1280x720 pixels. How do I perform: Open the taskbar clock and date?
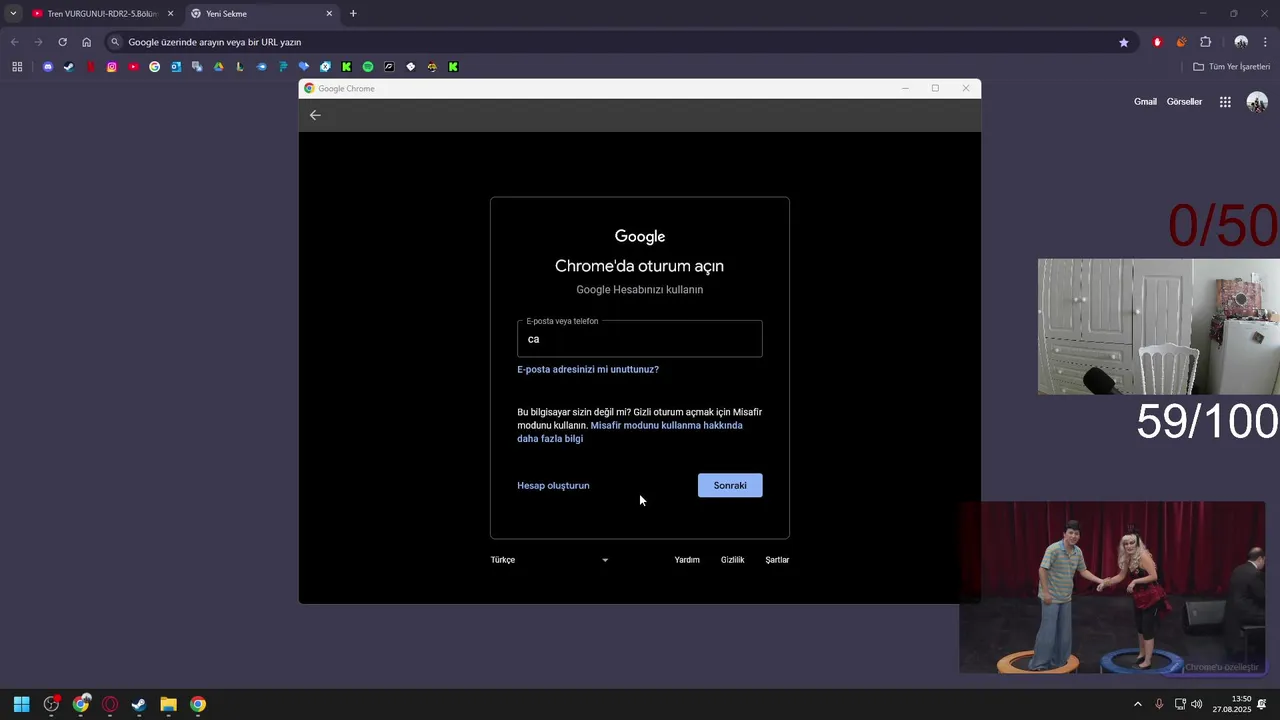(1232, 704)
